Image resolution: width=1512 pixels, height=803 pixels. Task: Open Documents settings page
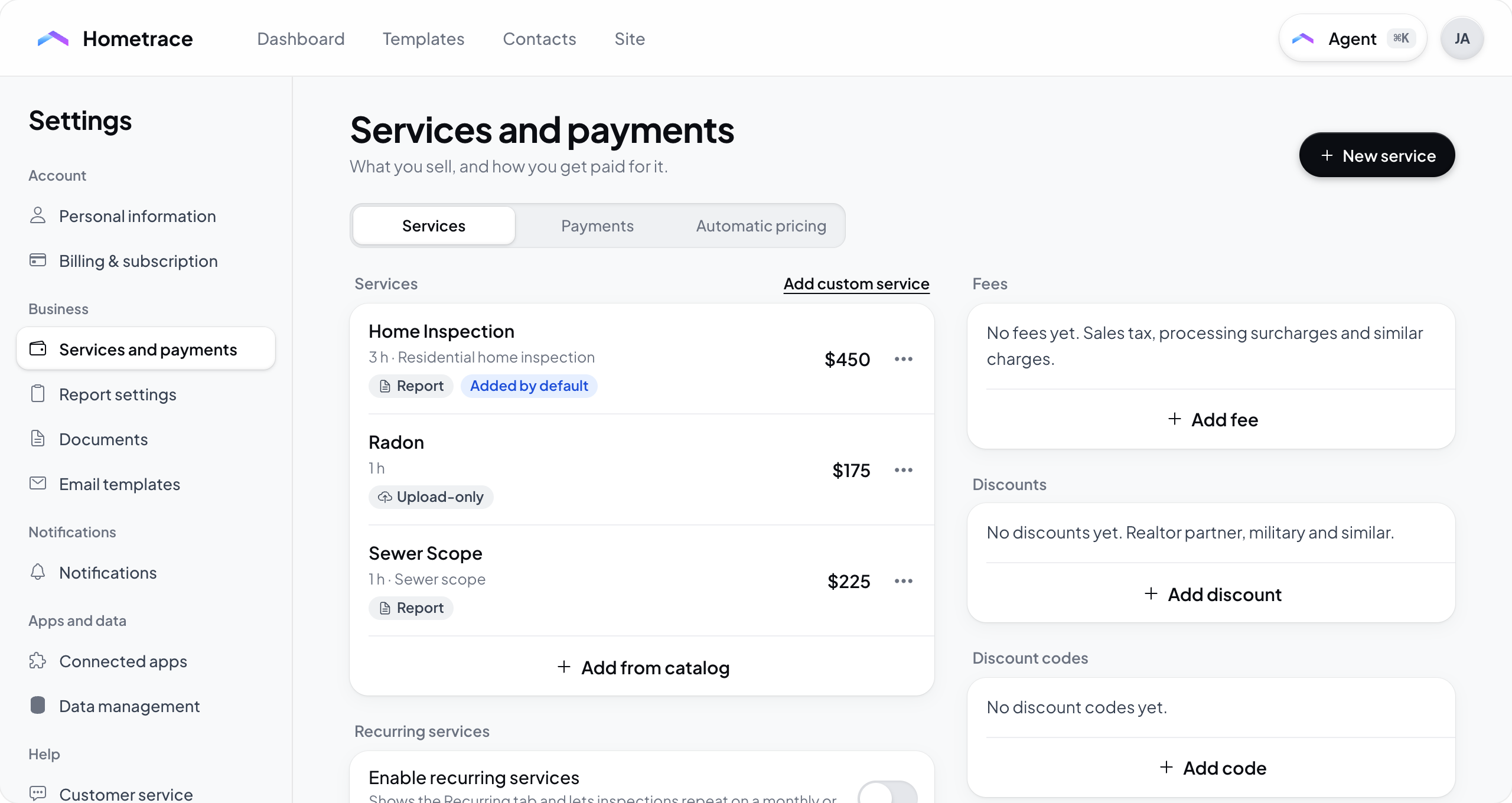pyautogui.click(x=146, y=439)
